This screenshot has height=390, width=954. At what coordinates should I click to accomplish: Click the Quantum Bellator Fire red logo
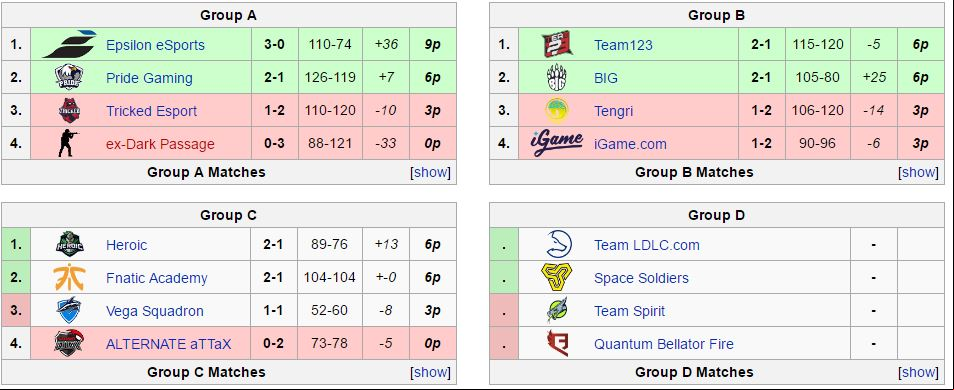pos(557,344)
